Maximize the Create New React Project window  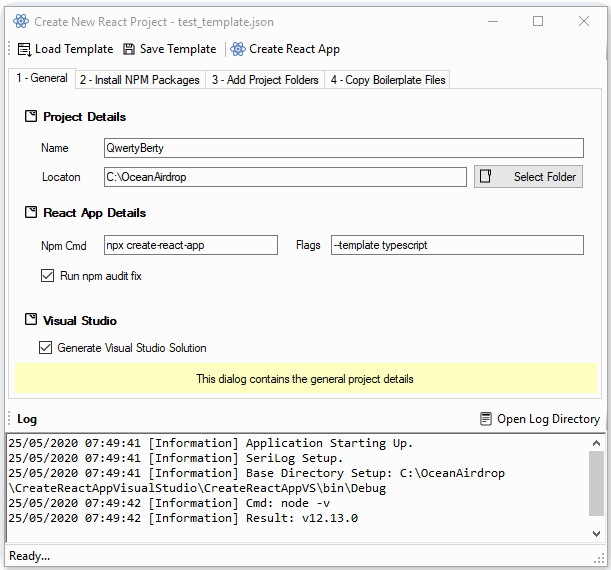(x=538, y=21)
